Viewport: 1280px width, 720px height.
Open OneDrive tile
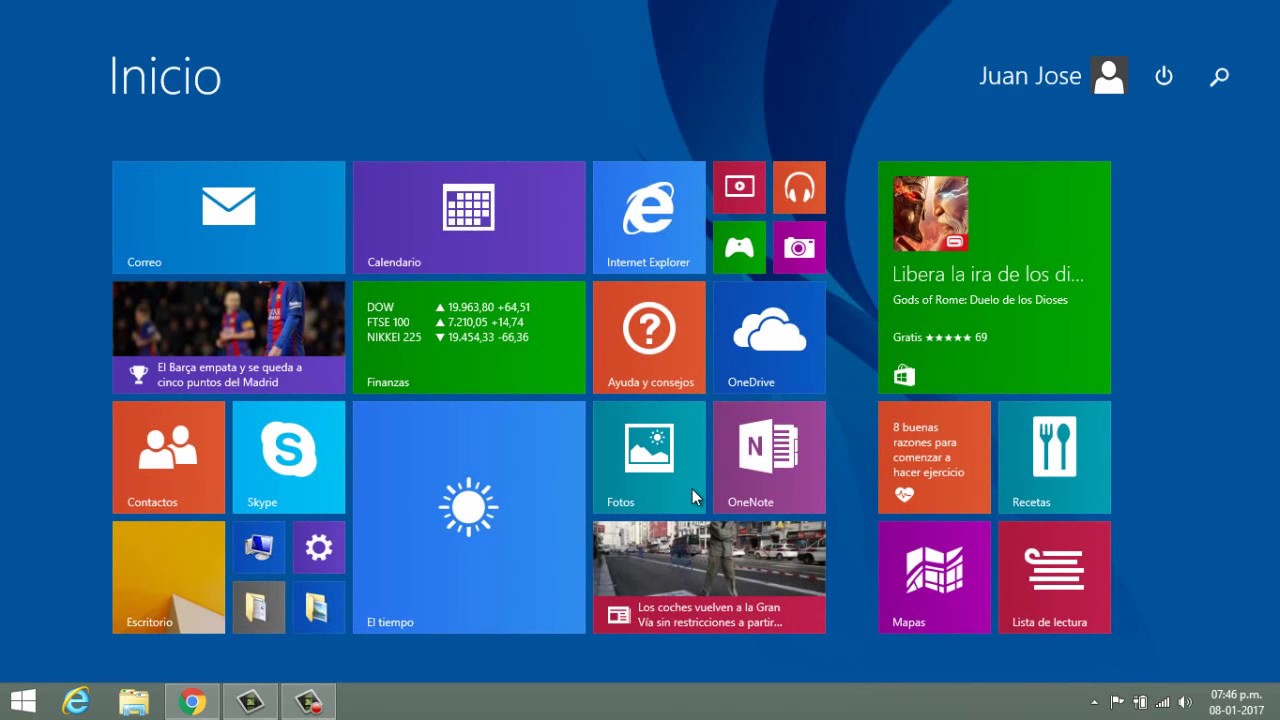point(769,337)
